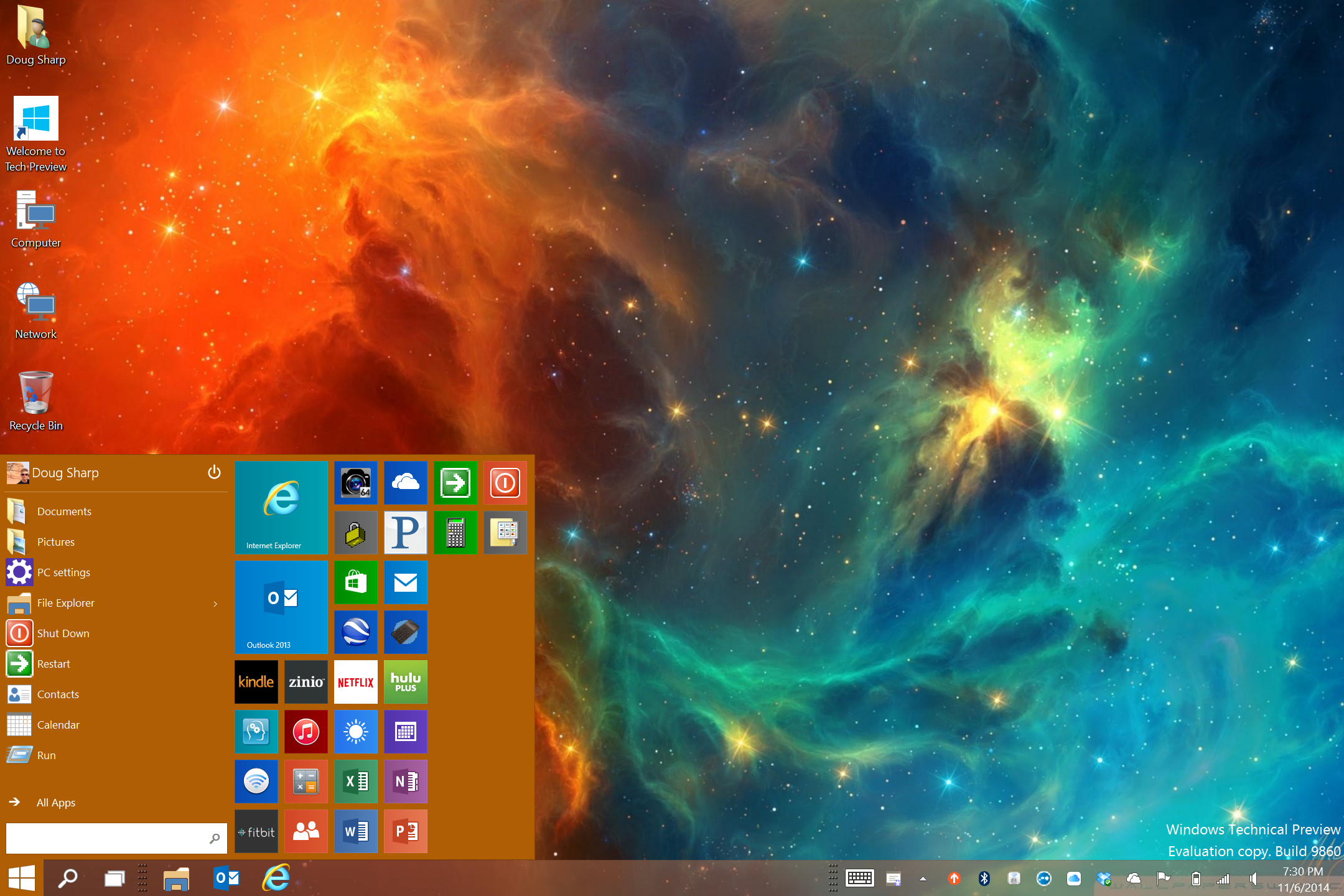Click the Action Center flag icon
Viewport: 1344px width, 896px height.
click(x=1163, y=879)
